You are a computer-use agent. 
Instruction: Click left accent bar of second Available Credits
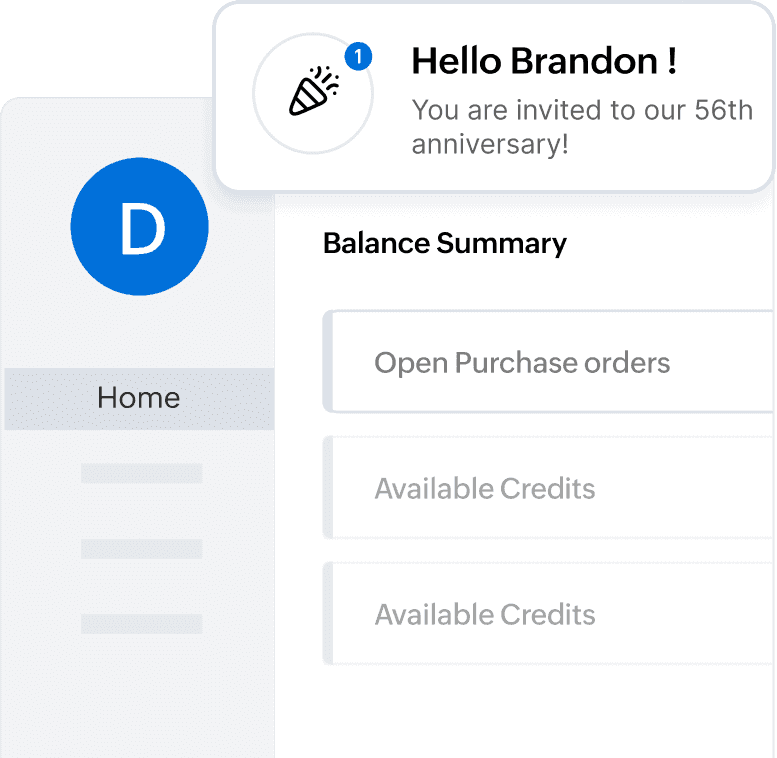coord(327,614)
